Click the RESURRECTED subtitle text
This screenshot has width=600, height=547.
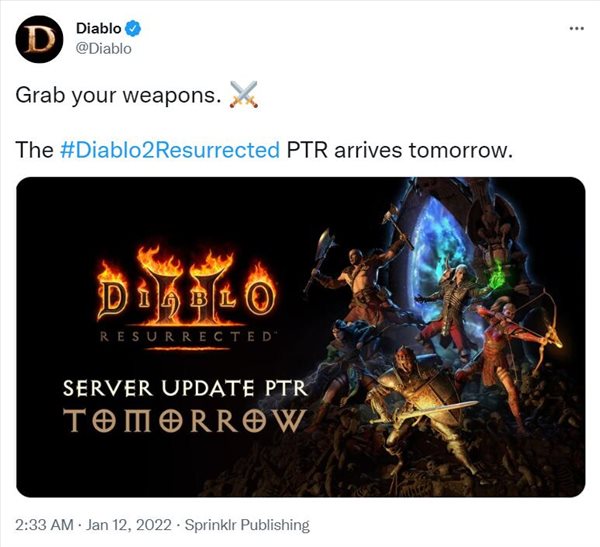(x=186, y=337)
